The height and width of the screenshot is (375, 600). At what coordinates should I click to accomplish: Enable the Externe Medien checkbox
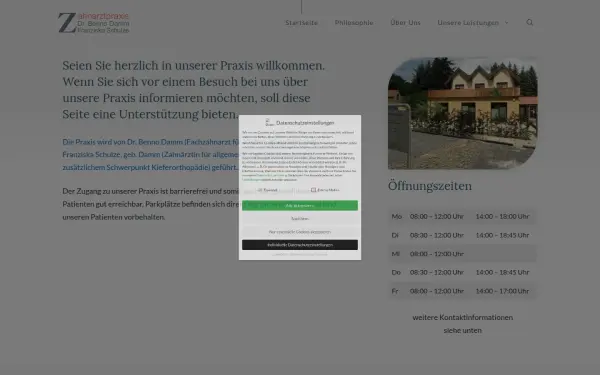pos(313,190)
